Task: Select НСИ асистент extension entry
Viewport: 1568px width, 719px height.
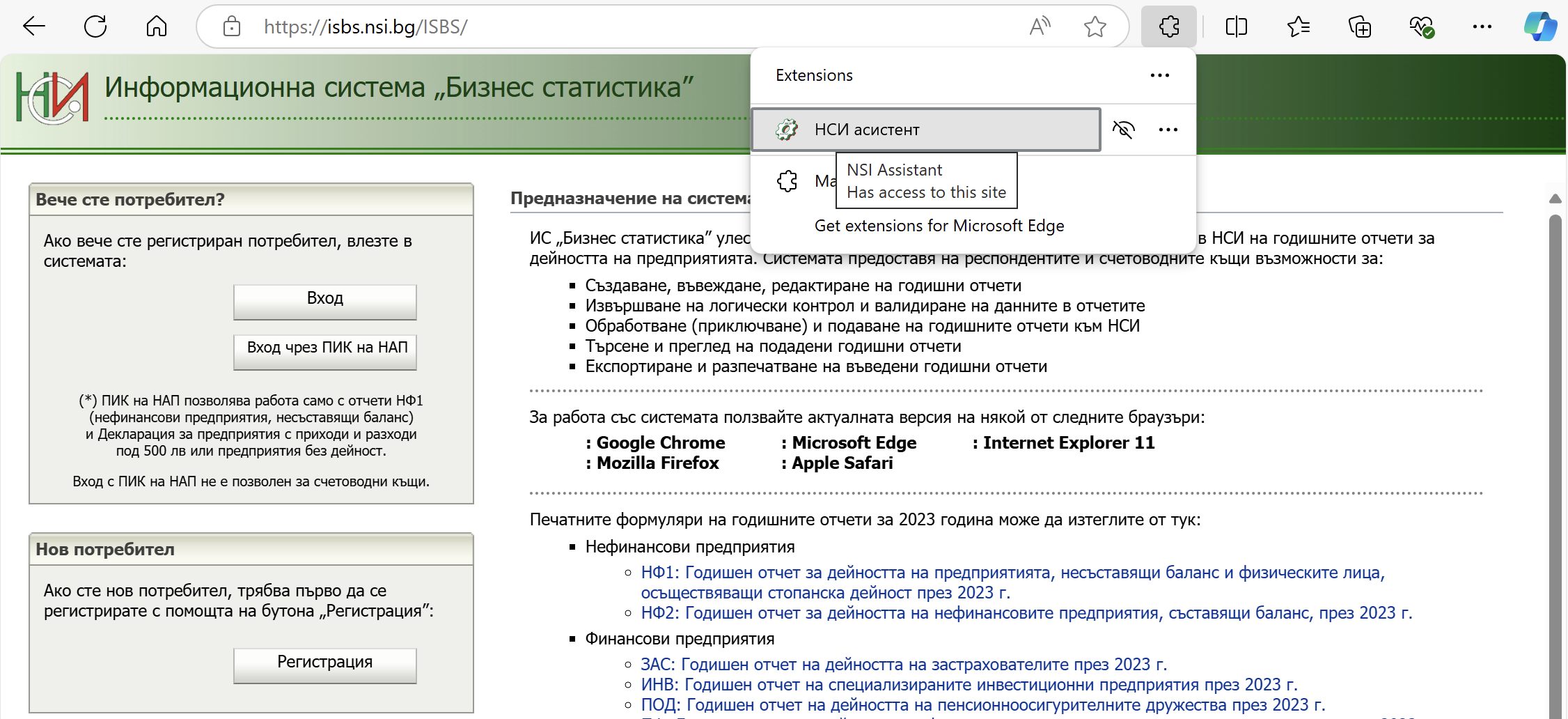Action: pyautogui.click(x=926, y=130)
